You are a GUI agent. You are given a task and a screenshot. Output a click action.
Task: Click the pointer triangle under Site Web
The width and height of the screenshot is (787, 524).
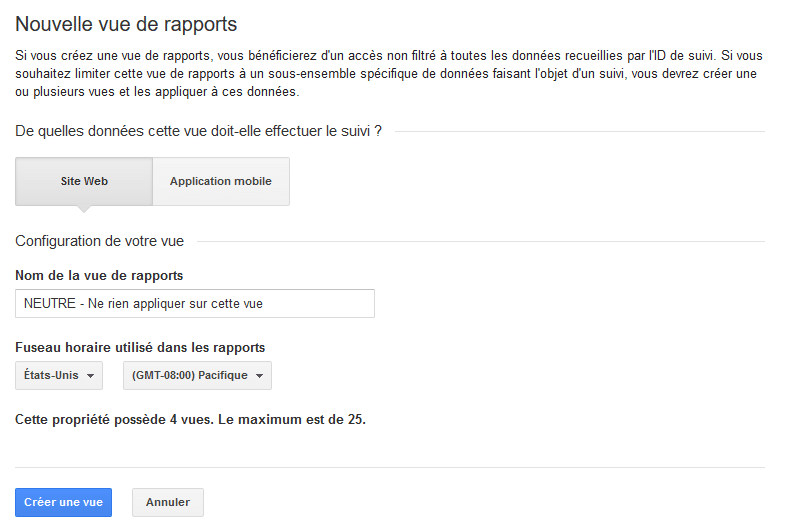84,209
